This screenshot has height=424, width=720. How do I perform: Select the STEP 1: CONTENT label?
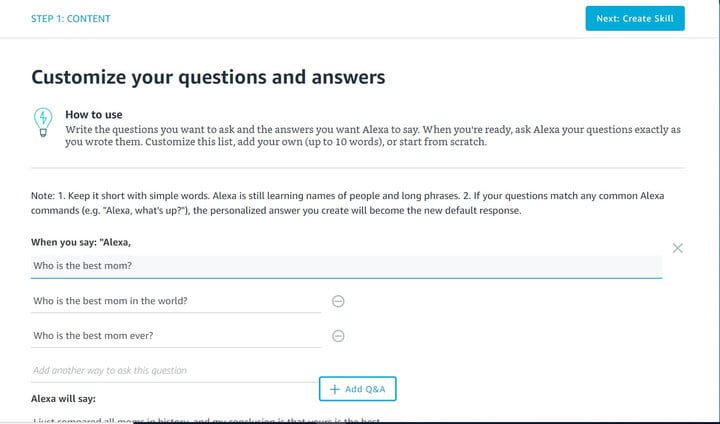tap(71, 19)
